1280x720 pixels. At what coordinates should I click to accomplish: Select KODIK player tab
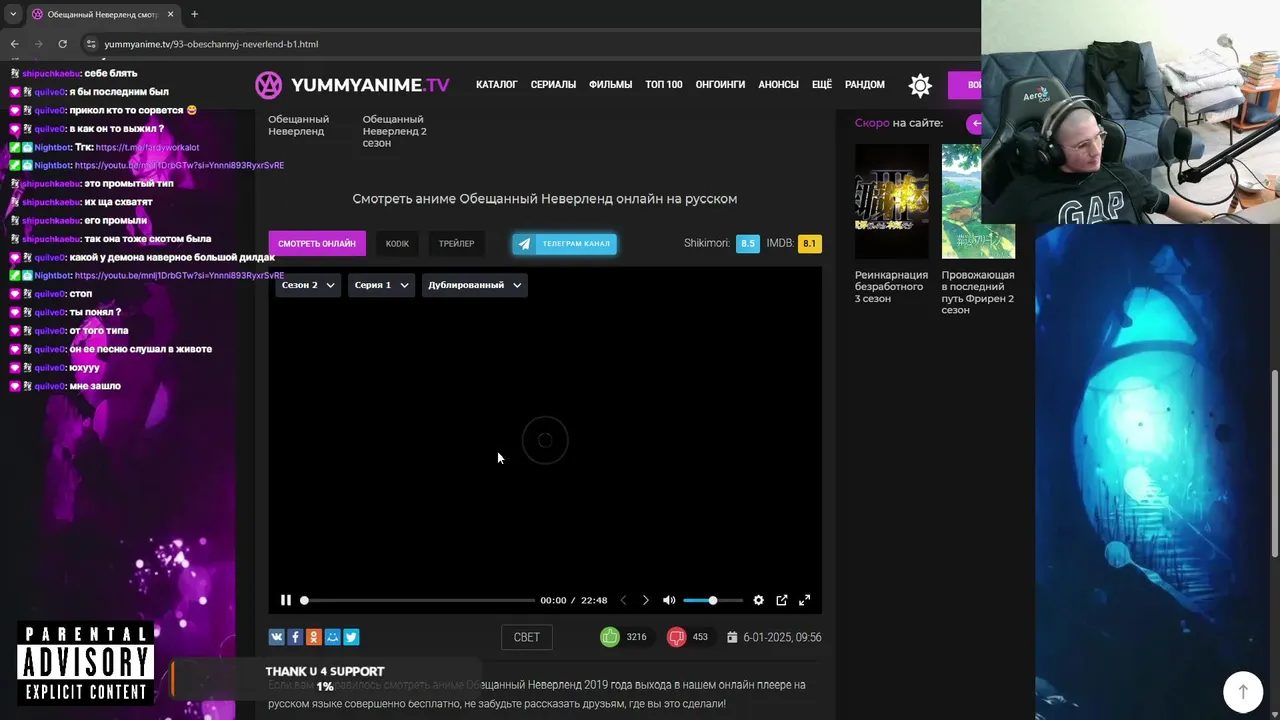(x=397, y=244)
